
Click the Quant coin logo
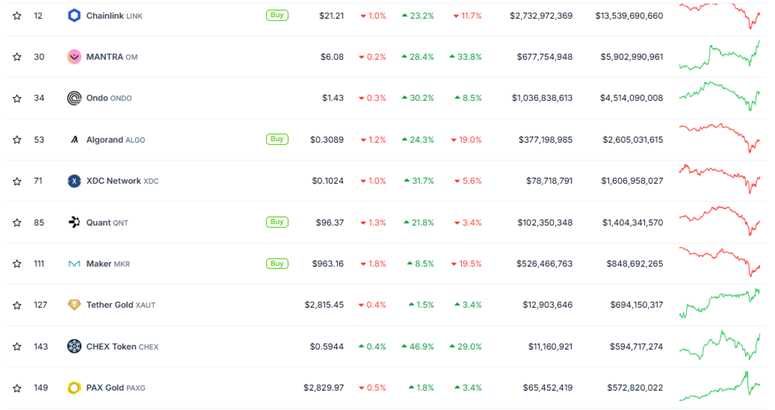pyautogui.click(x=74, y=222)
